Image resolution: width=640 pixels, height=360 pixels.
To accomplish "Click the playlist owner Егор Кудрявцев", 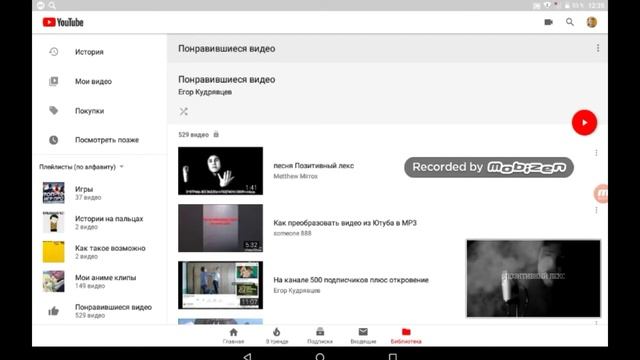I will (x=205, y=92).
